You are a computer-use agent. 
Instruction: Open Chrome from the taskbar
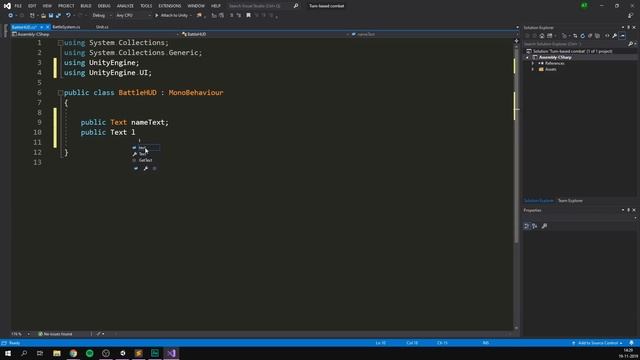[73, 353]
